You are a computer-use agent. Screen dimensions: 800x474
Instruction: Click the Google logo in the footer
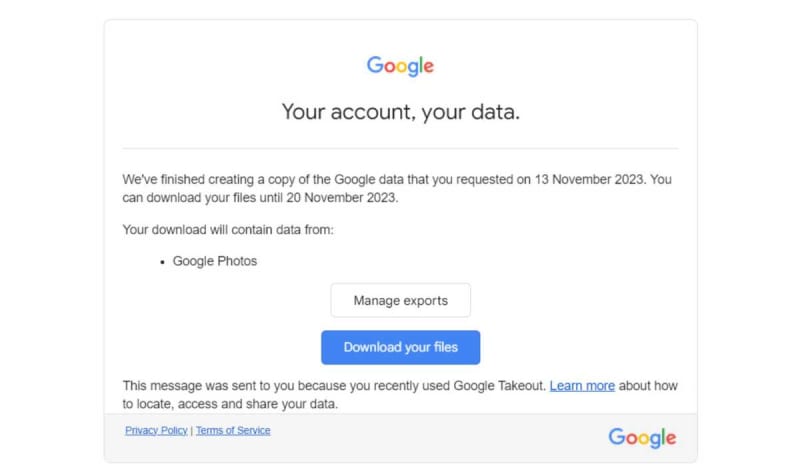click(x=642, y=437)
